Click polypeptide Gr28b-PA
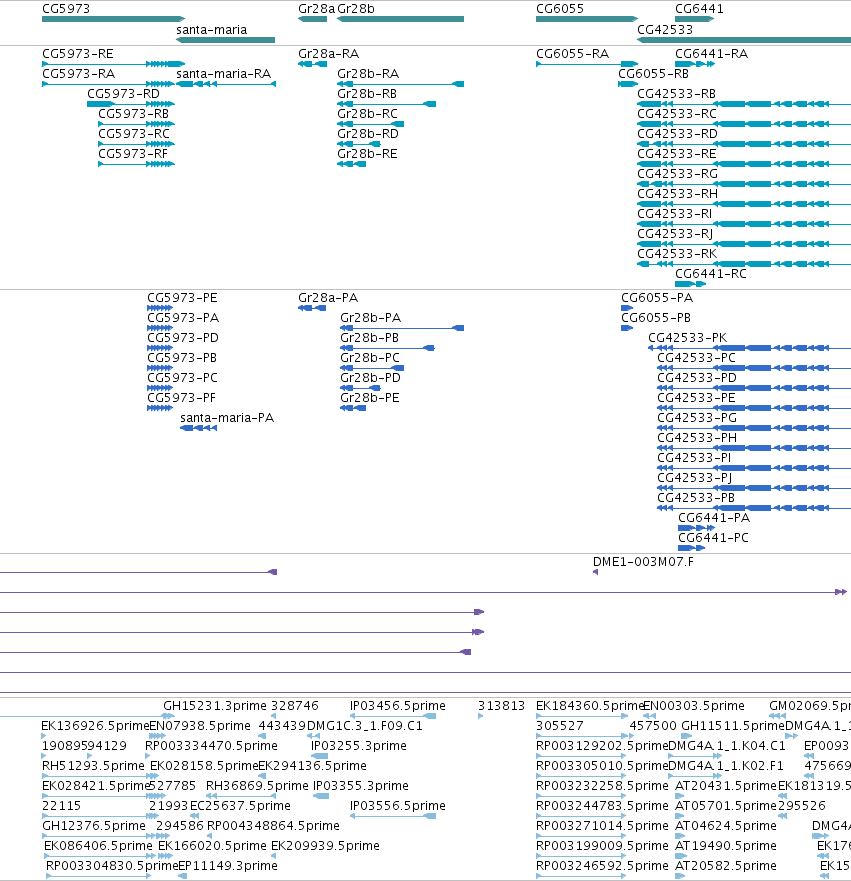The image size is (851, 881). tap(402, 328)
